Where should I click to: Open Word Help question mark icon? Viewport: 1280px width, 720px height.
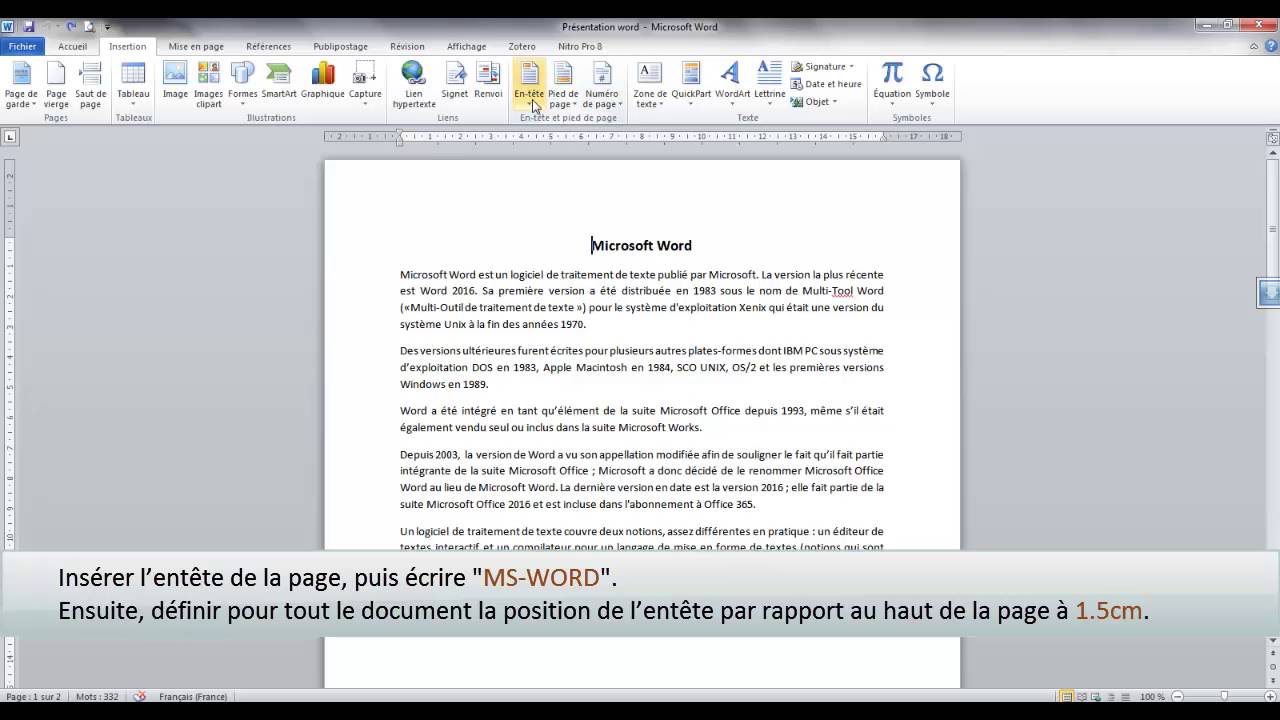point(1269,46)
